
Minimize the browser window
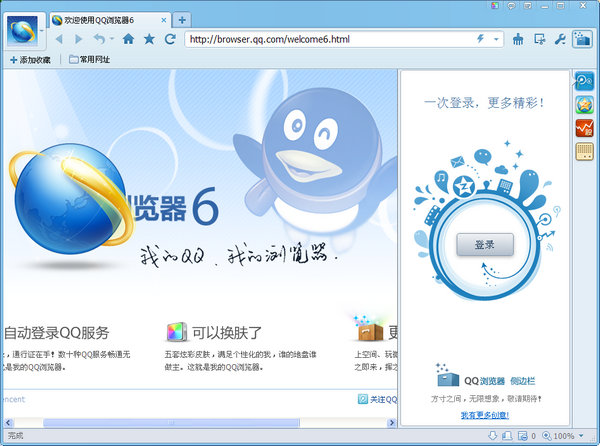click(545, 5)
